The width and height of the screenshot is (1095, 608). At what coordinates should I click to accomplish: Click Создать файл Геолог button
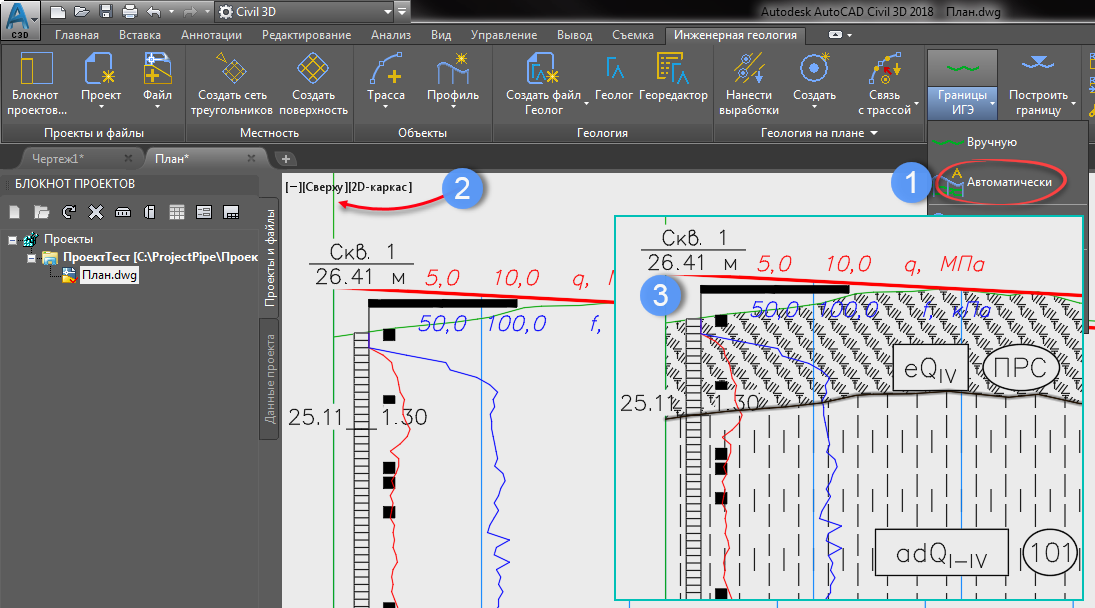[x=543, y=83]
